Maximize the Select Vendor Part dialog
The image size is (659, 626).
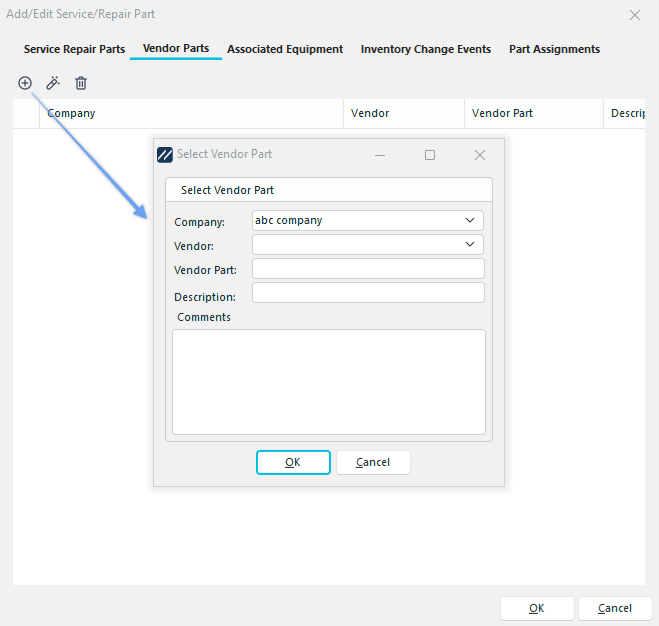click(x=430, y=155)
